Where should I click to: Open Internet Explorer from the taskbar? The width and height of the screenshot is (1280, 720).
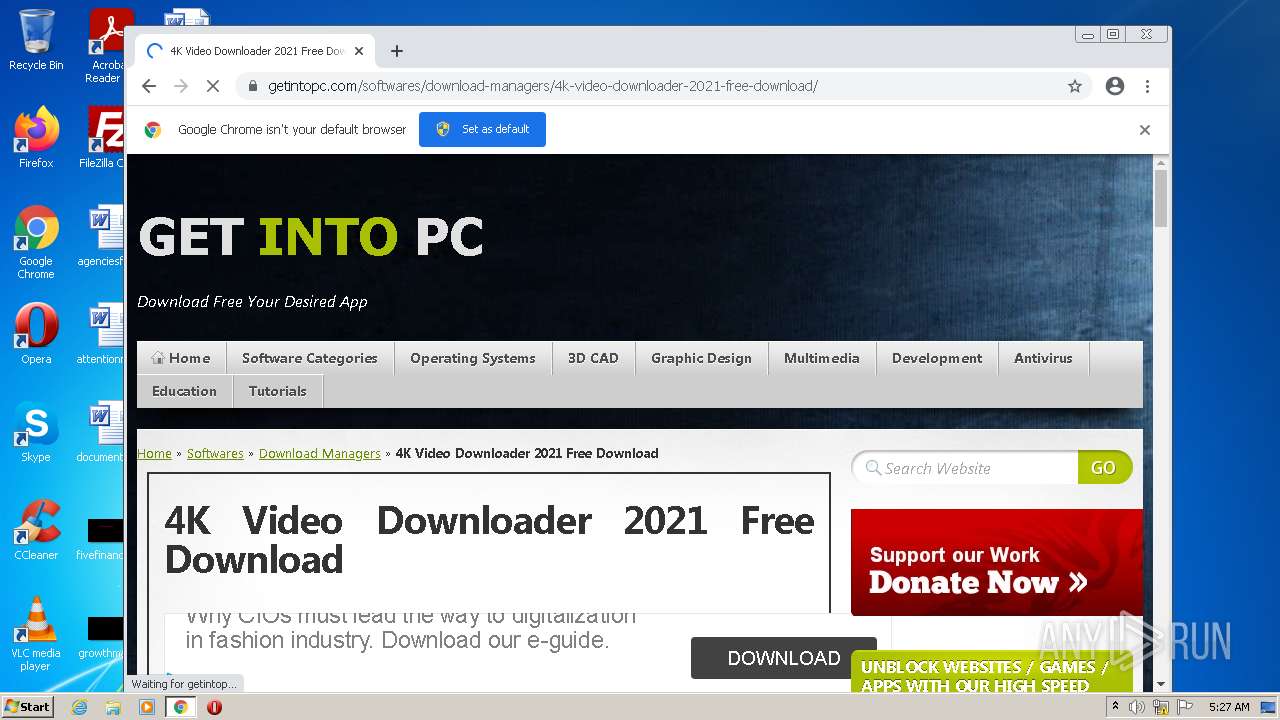pos(80,707)
